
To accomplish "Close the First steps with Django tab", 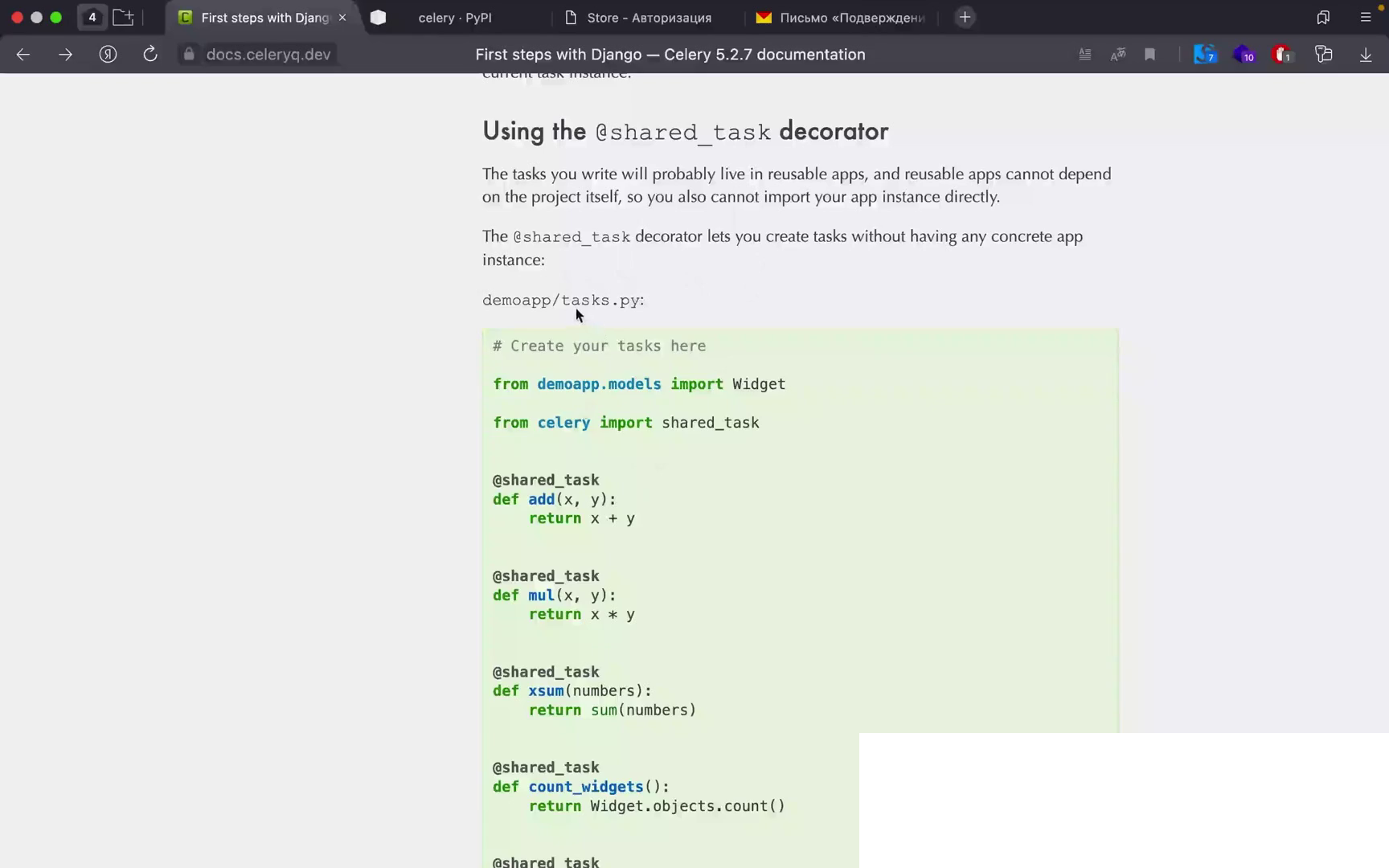I will pos(342,18).
